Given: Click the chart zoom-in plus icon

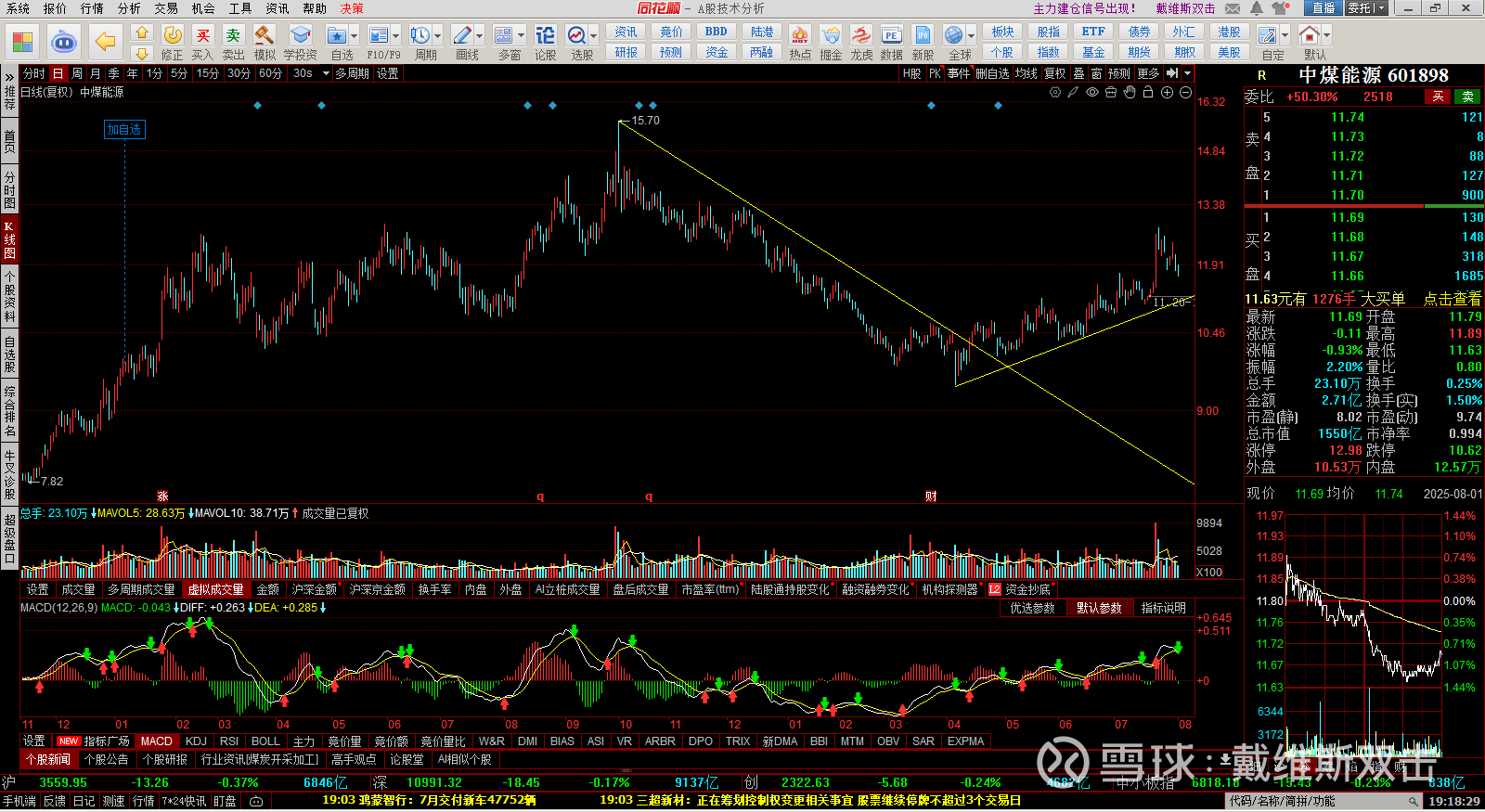Looking at the screenshot, I should click(1167, 92).
